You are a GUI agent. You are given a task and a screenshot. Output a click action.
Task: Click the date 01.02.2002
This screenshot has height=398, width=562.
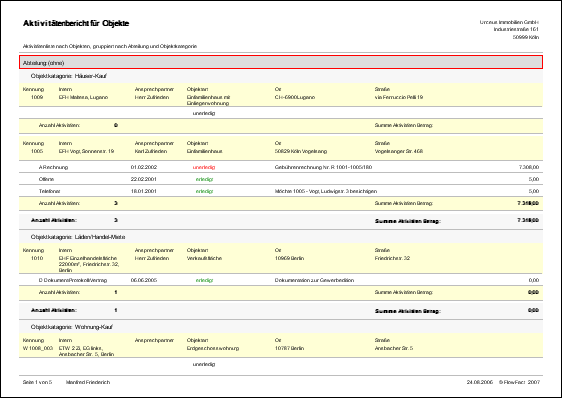tap(144, 167)
